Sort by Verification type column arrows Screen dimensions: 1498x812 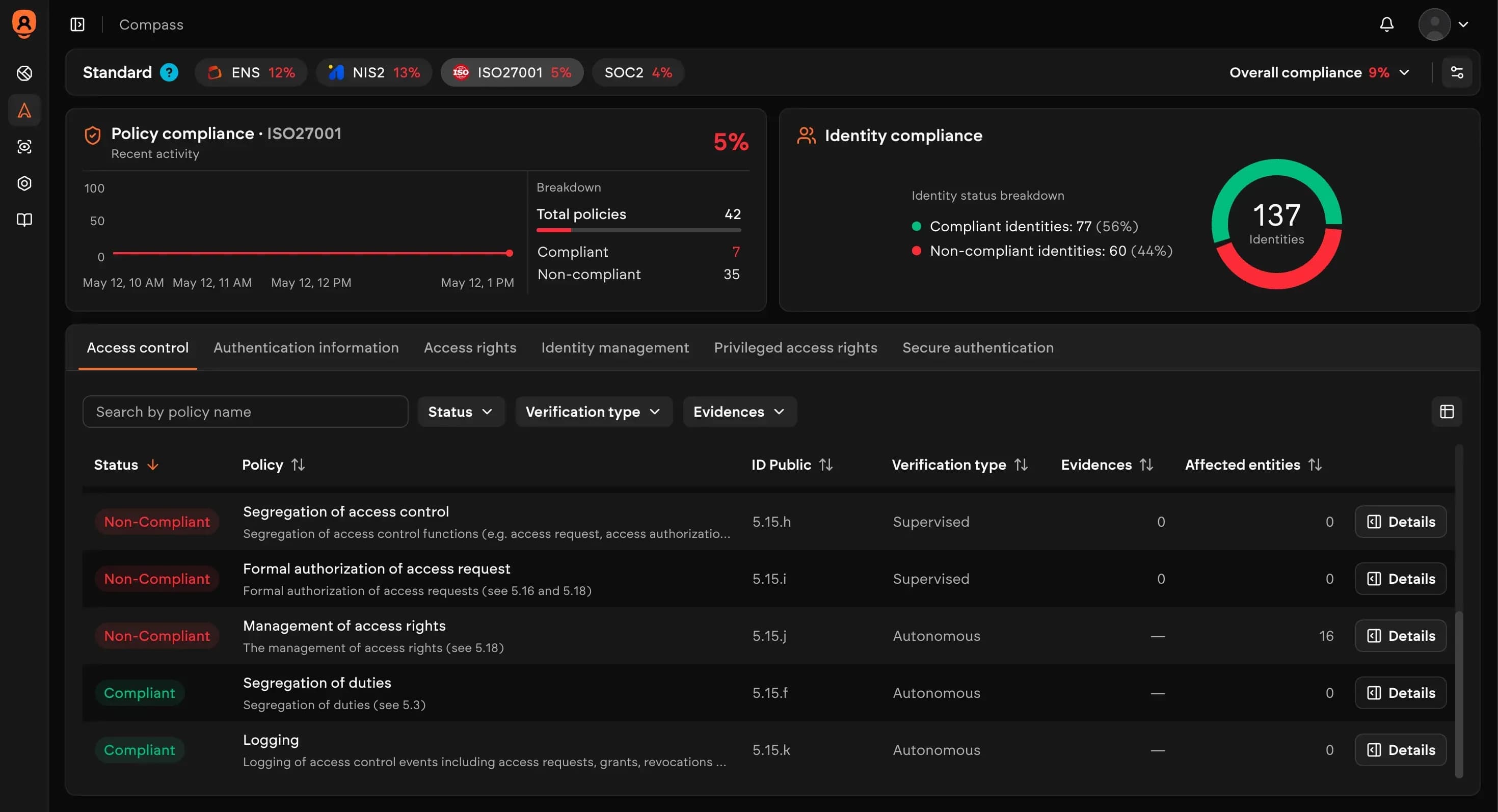click(x=1021, y=465)
